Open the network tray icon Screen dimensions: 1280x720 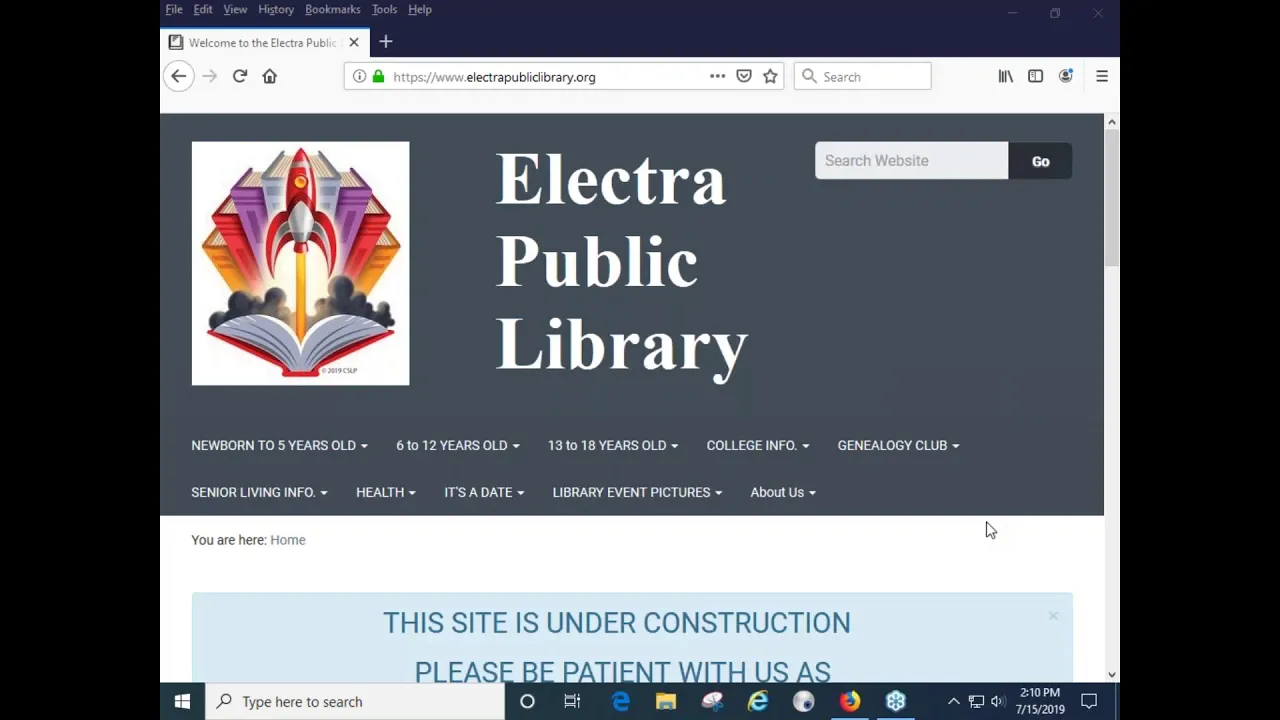pyautogui.click(x=976, y=701)
